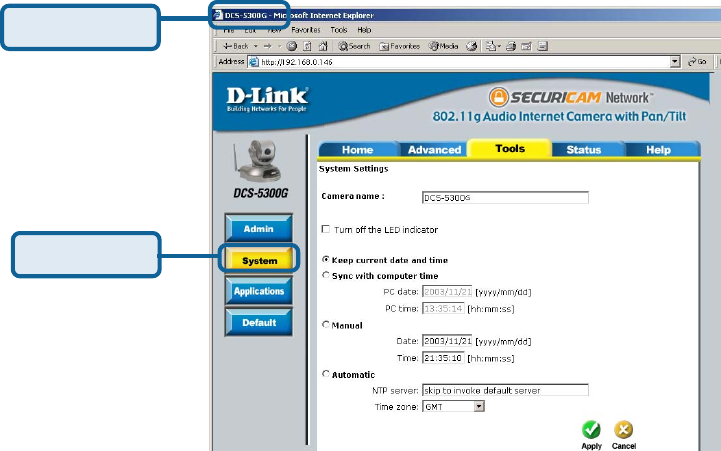The width and height of the screenshot is (721, 451).
Task: Click the green Apply checkmark icon
Action: tap(591, 429)
